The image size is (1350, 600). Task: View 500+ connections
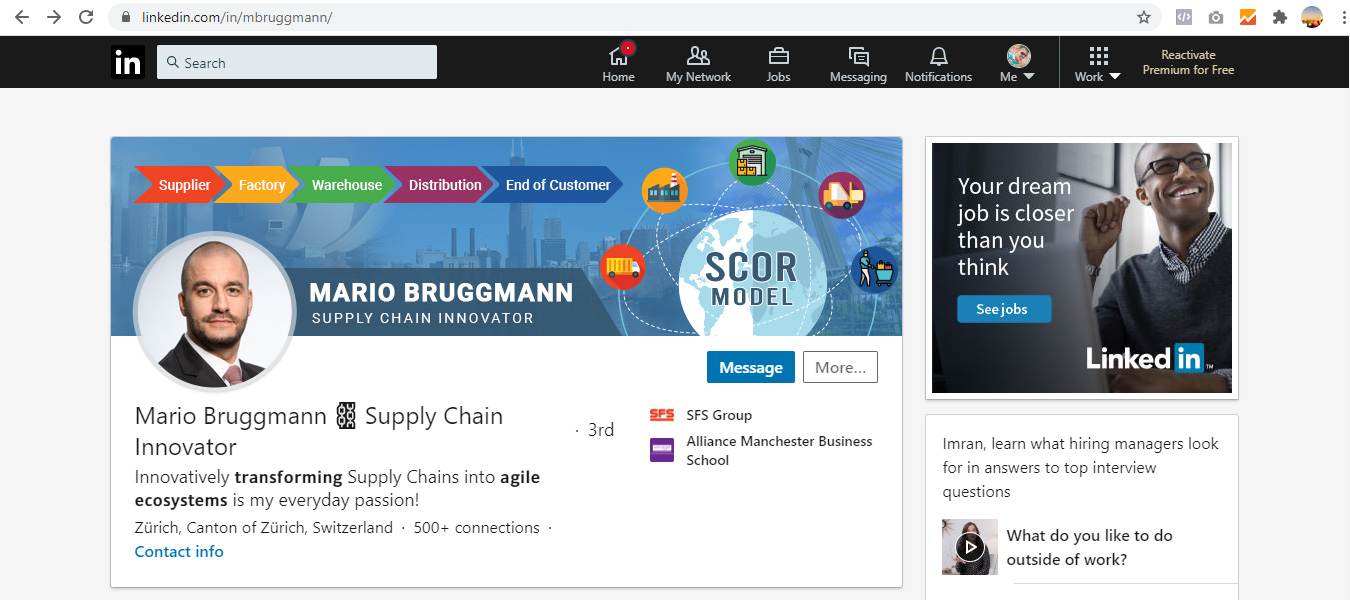click(x=477, y=528)
